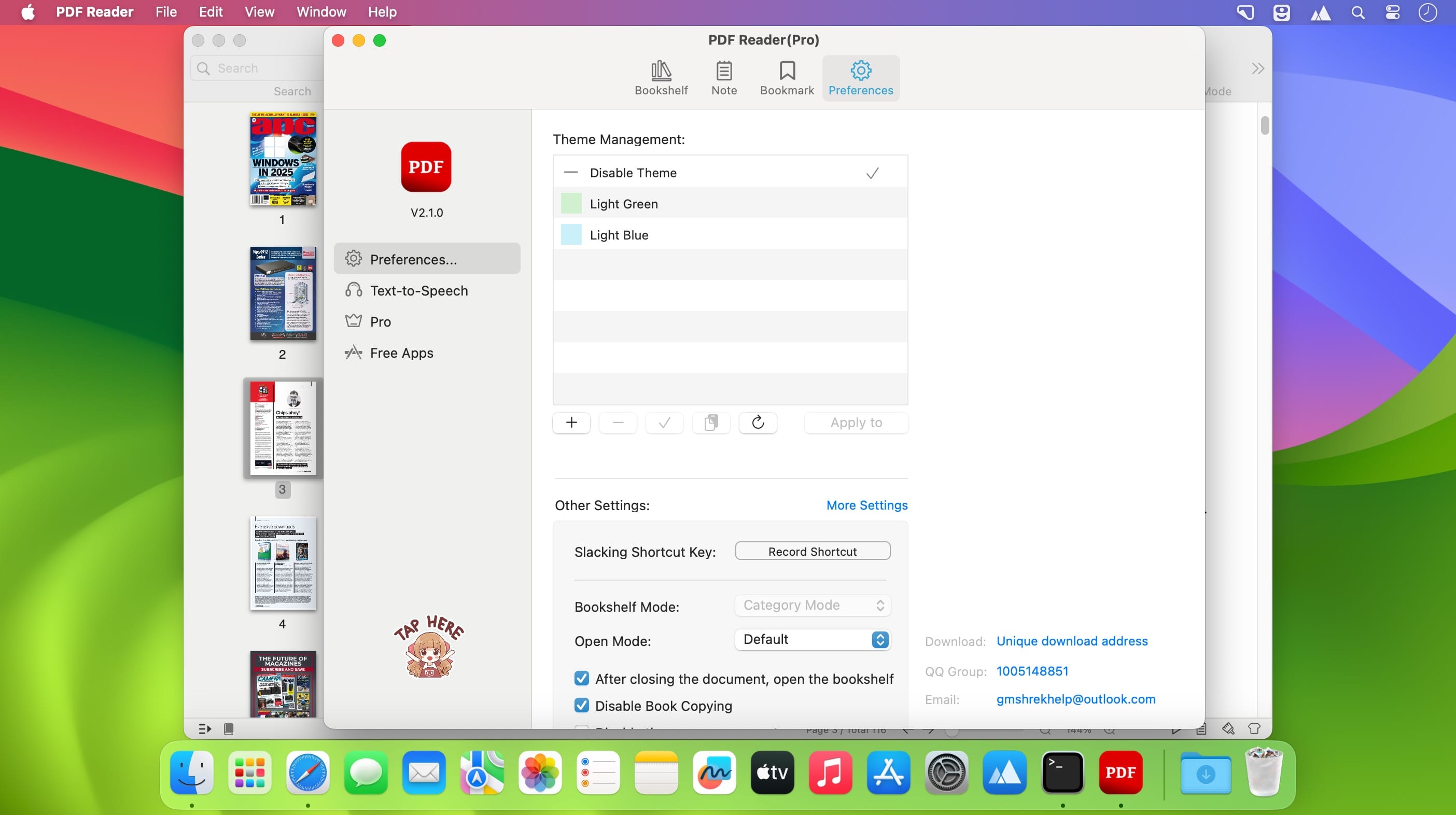Toggle the outline list icon in the bottom bar
The image size is (1456, 815).
[205, 729]
